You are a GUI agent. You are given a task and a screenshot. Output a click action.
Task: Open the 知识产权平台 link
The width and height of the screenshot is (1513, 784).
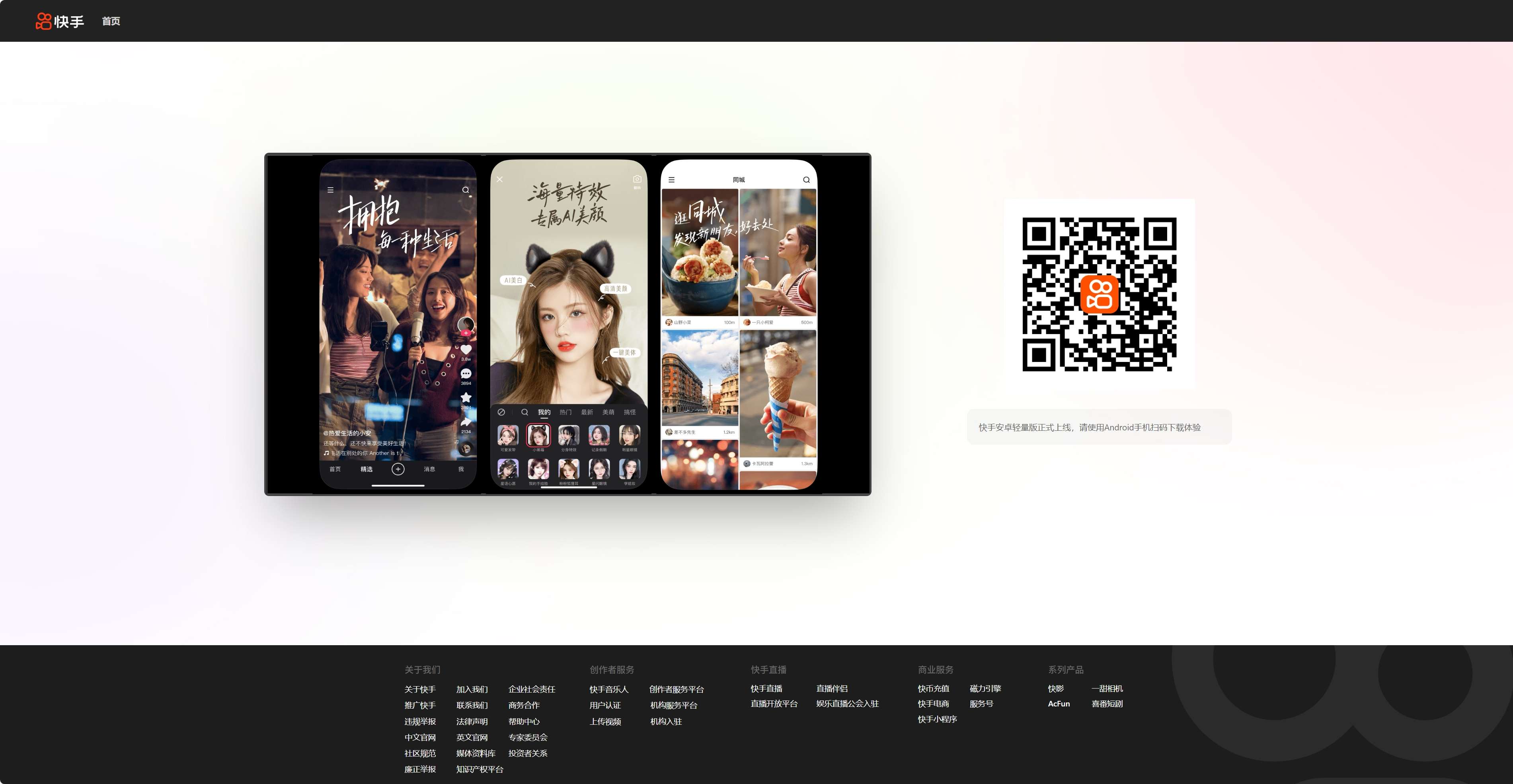coord(480,769)
